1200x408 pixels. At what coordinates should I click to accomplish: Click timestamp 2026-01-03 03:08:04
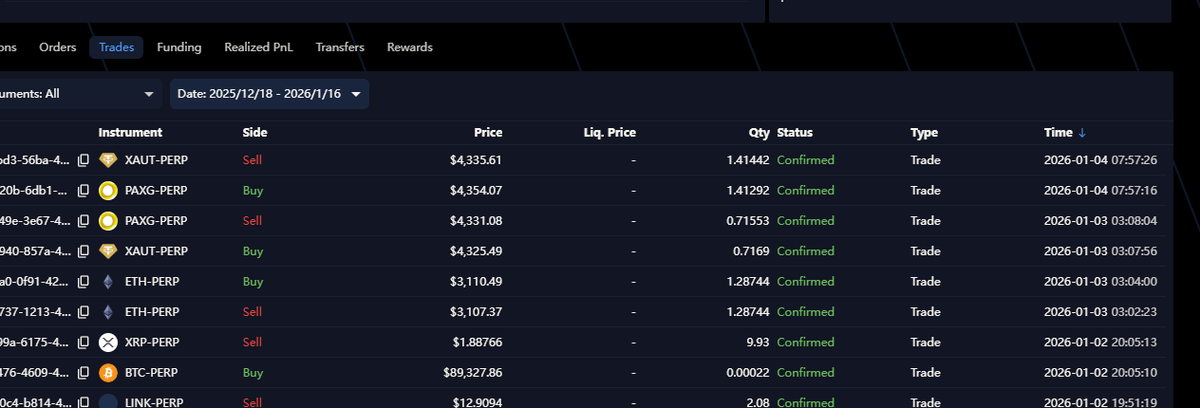pyautogui.click(x=1100, y=220)
